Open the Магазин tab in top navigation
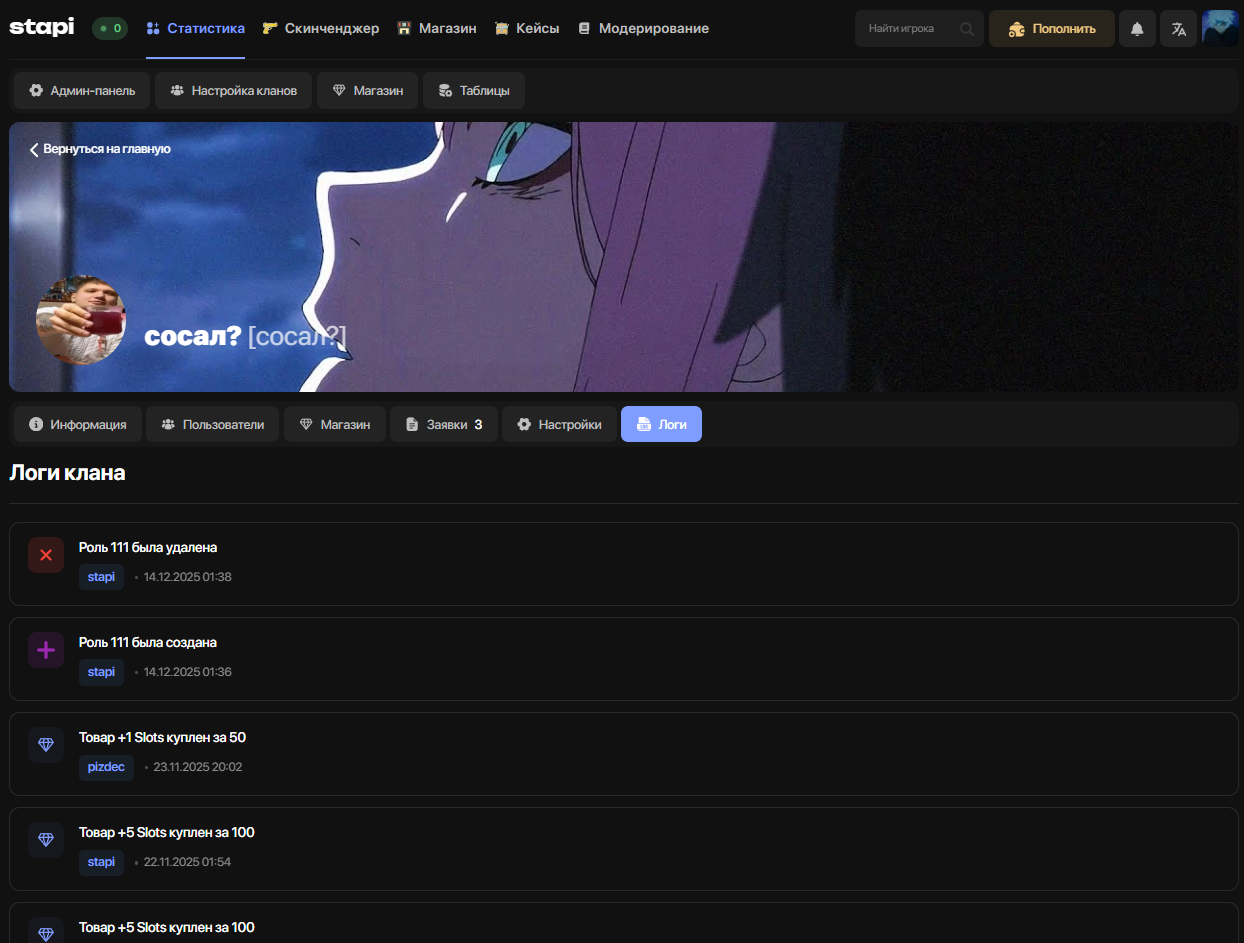The height and width of the screenshot is (943, 1244). tap(437, 28)
